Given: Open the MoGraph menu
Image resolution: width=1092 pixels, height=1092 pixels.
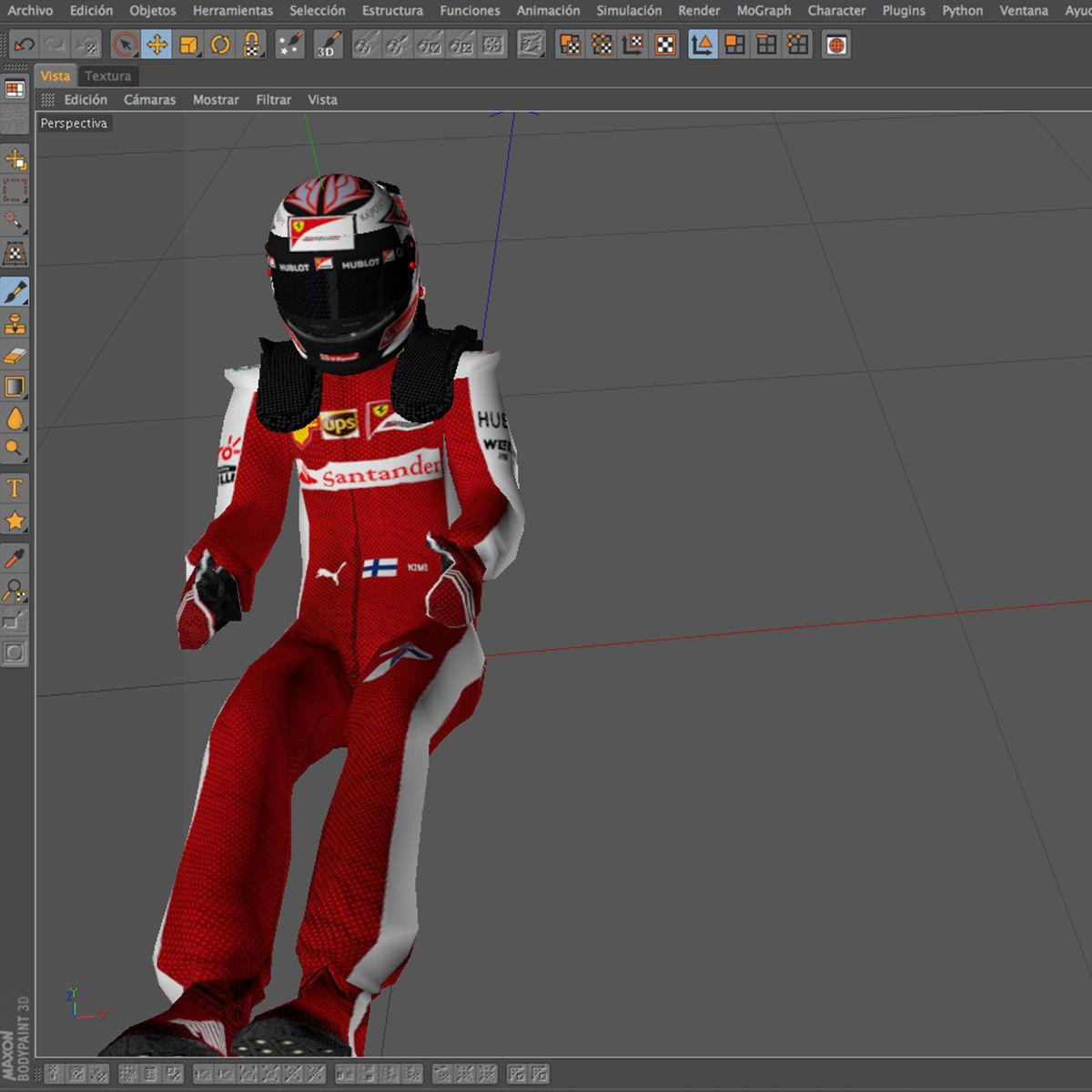Looking at the screenshot, I should click(x=763, y=11).
